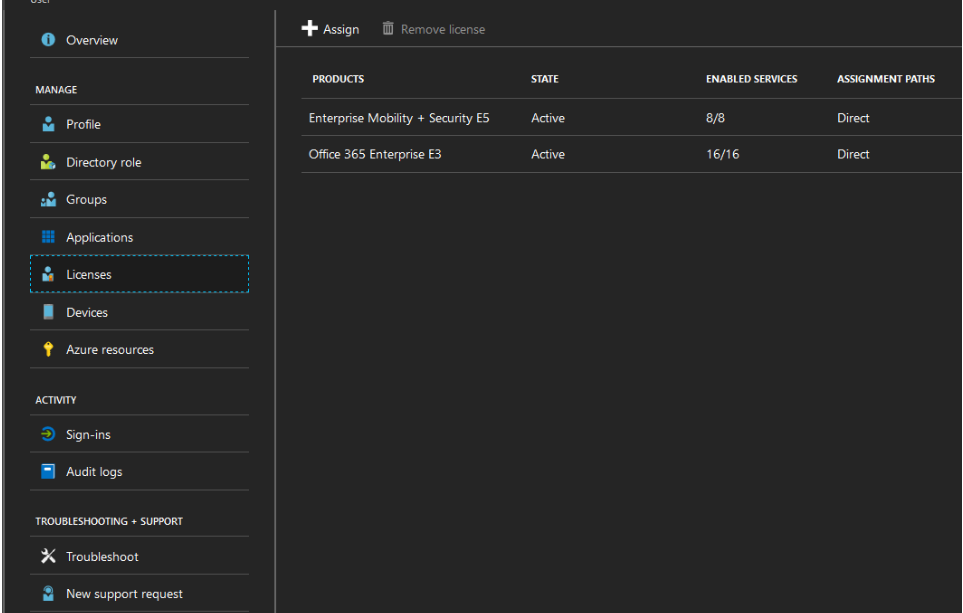963x613 pixels.
Task: Click the Azure resources key icon
Action: pyautogui.click(x=48, y=349)
